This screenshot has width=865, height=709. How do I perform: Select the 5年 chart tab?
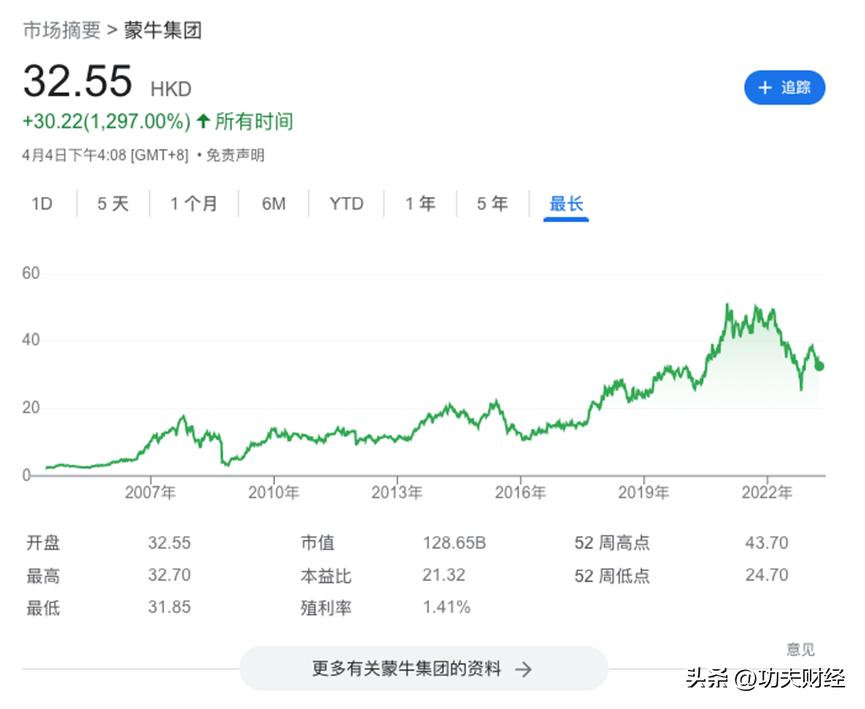tap(491, 203)
